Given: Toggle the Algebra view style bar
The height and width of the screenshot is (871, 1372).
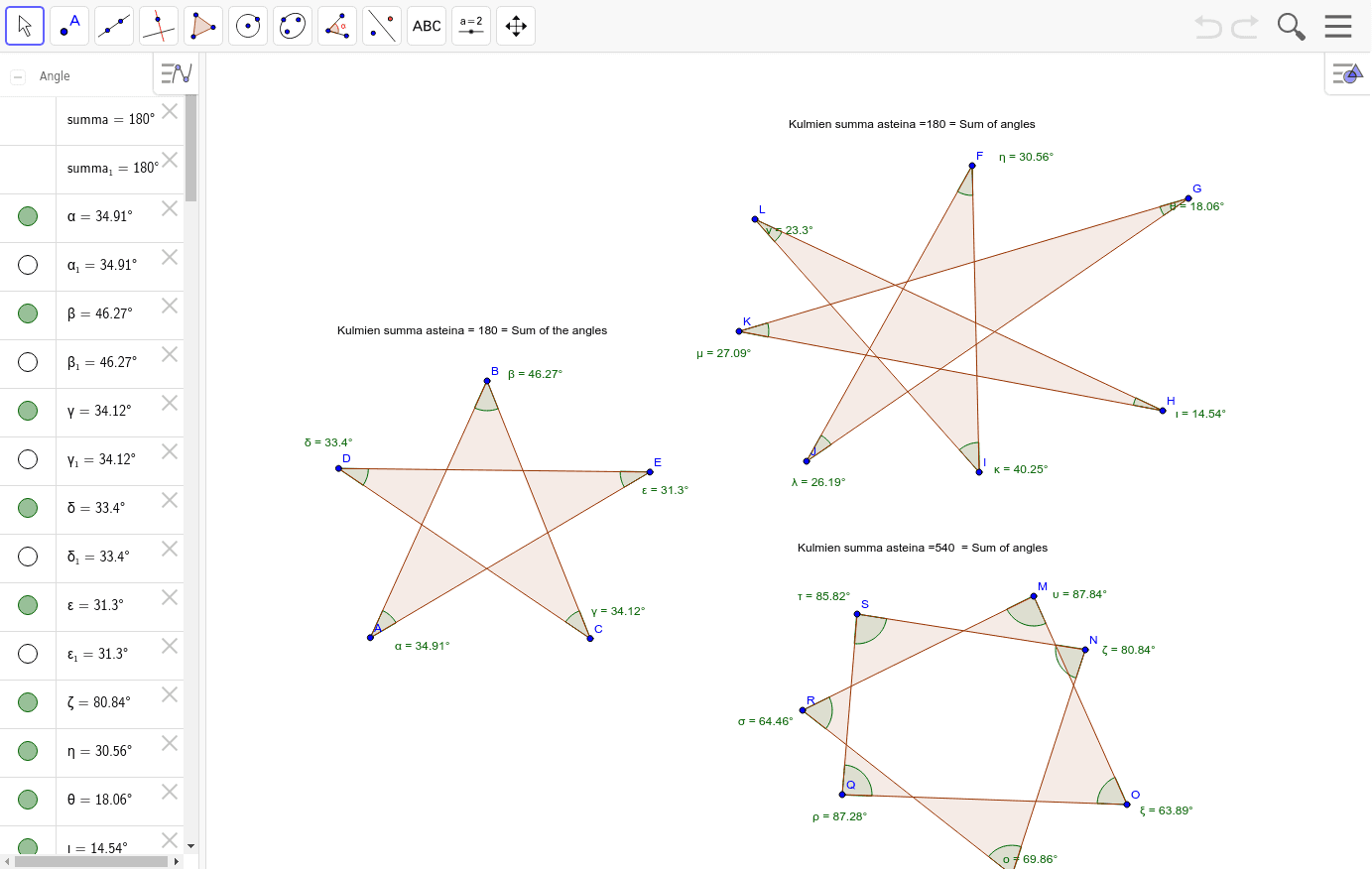Looking at the screenshot, I should (x=177, y=73).
